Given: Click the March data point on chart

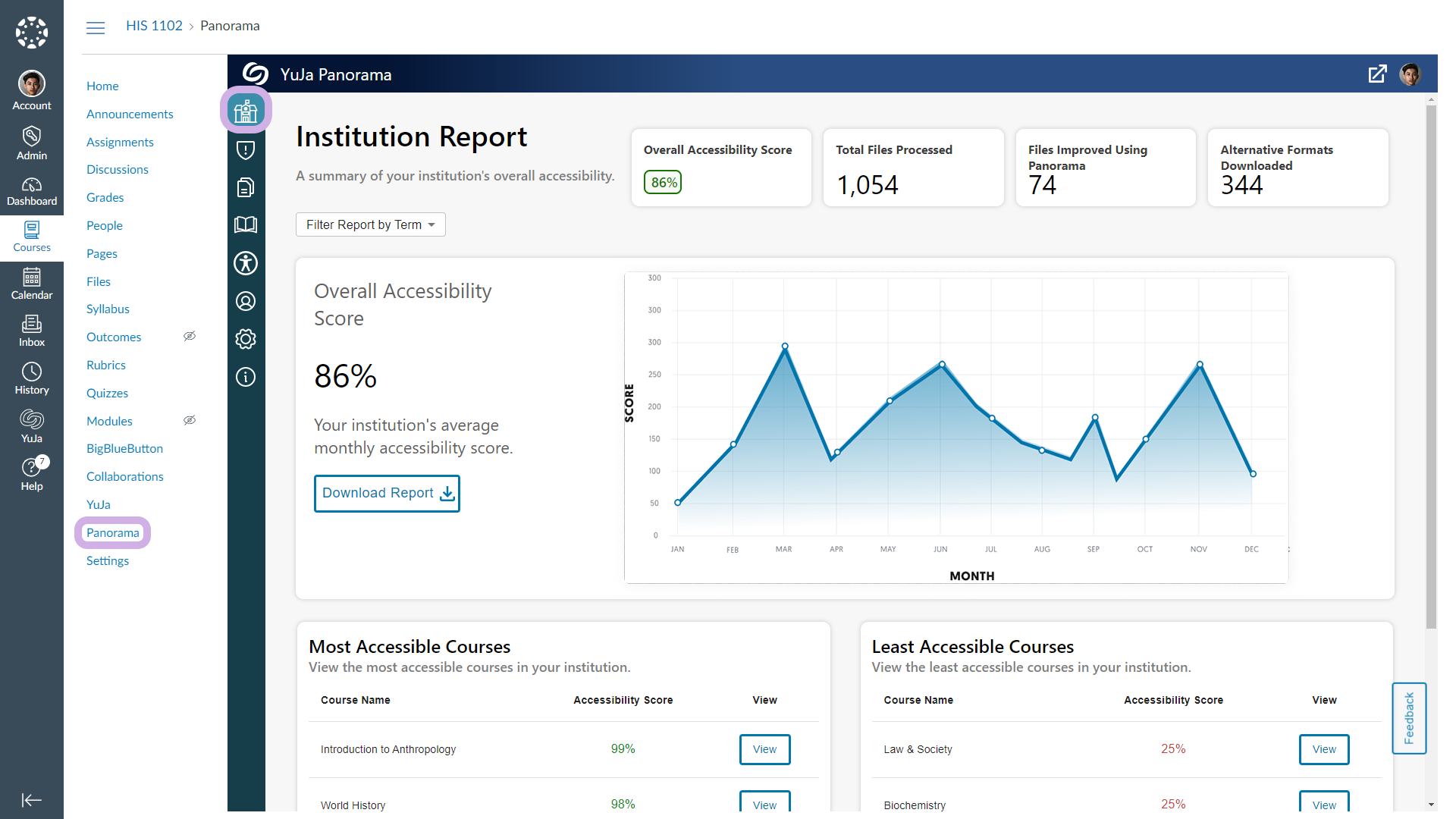Looking at the screenshot, I should coord(785,346).
